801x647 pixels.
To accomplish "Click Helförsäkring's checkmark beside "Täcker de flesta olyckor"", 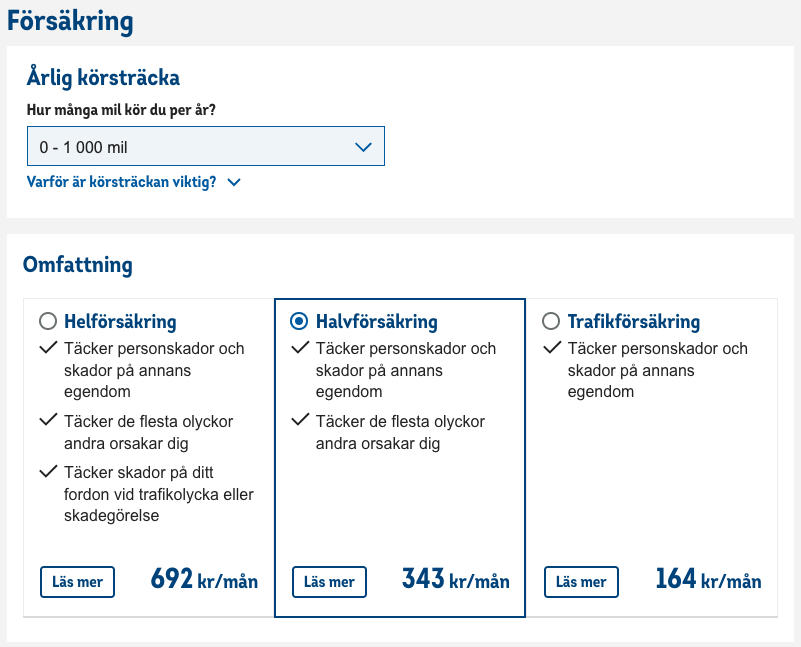I will 47,421.
